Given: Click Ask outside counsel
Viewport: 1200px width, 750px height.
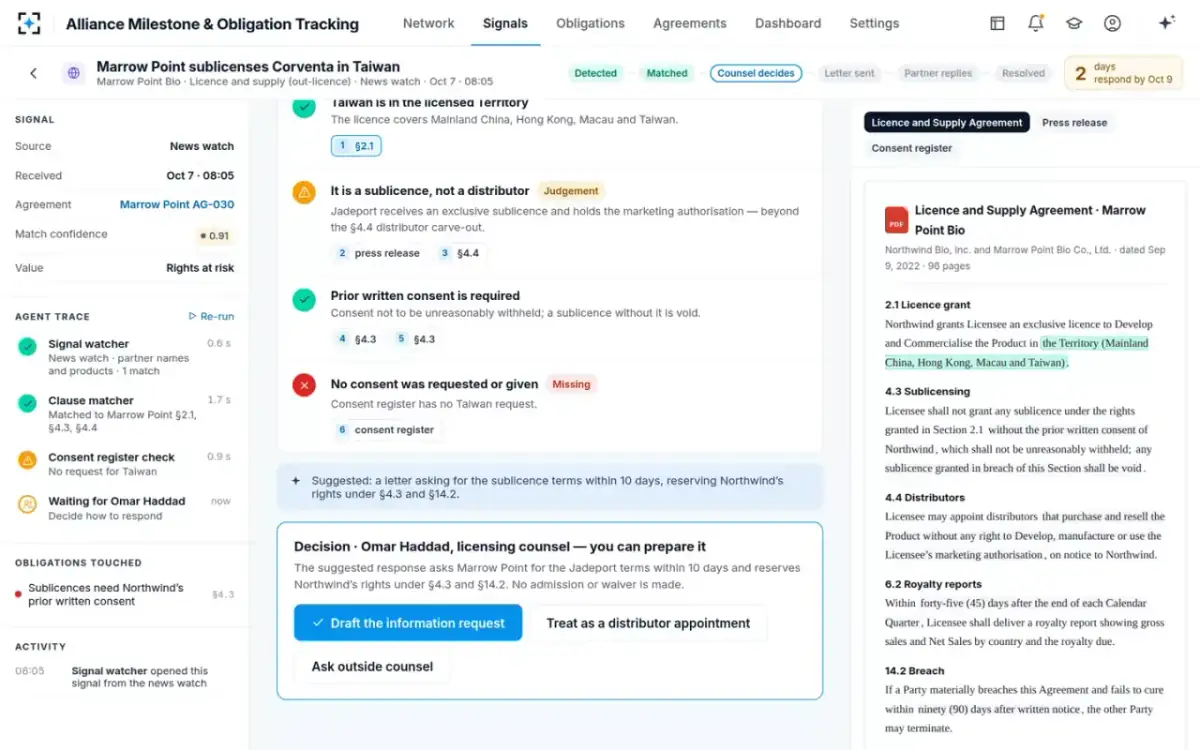Looking at the screenshot, I should click(372, 667).
